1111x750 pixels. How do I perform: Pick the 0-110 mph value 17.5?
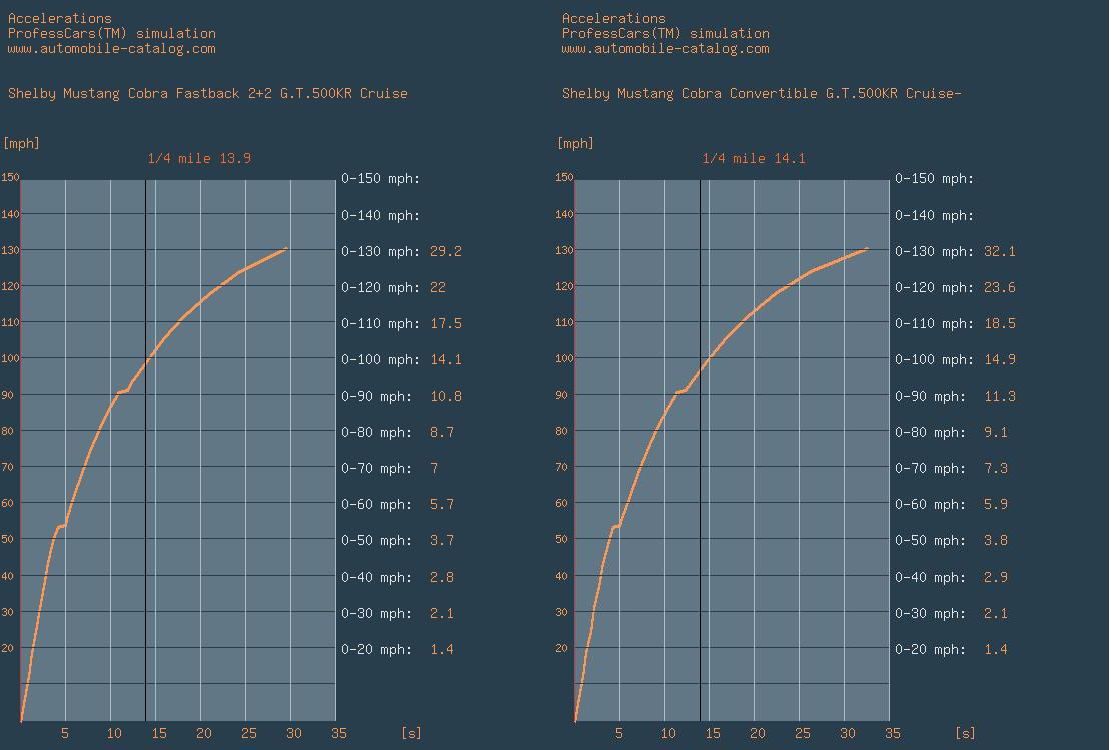pyautogui.click(x=446, y=324)
